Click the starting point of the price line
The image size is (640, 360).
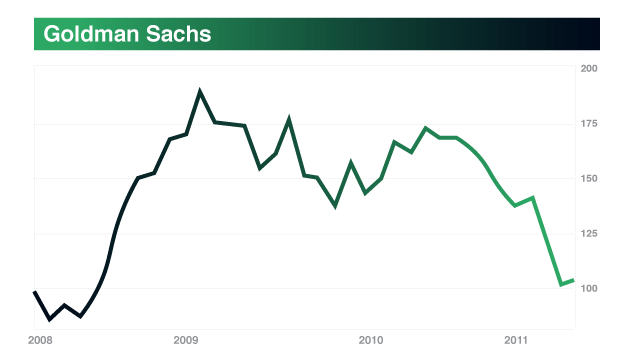[x=35, y=292]
